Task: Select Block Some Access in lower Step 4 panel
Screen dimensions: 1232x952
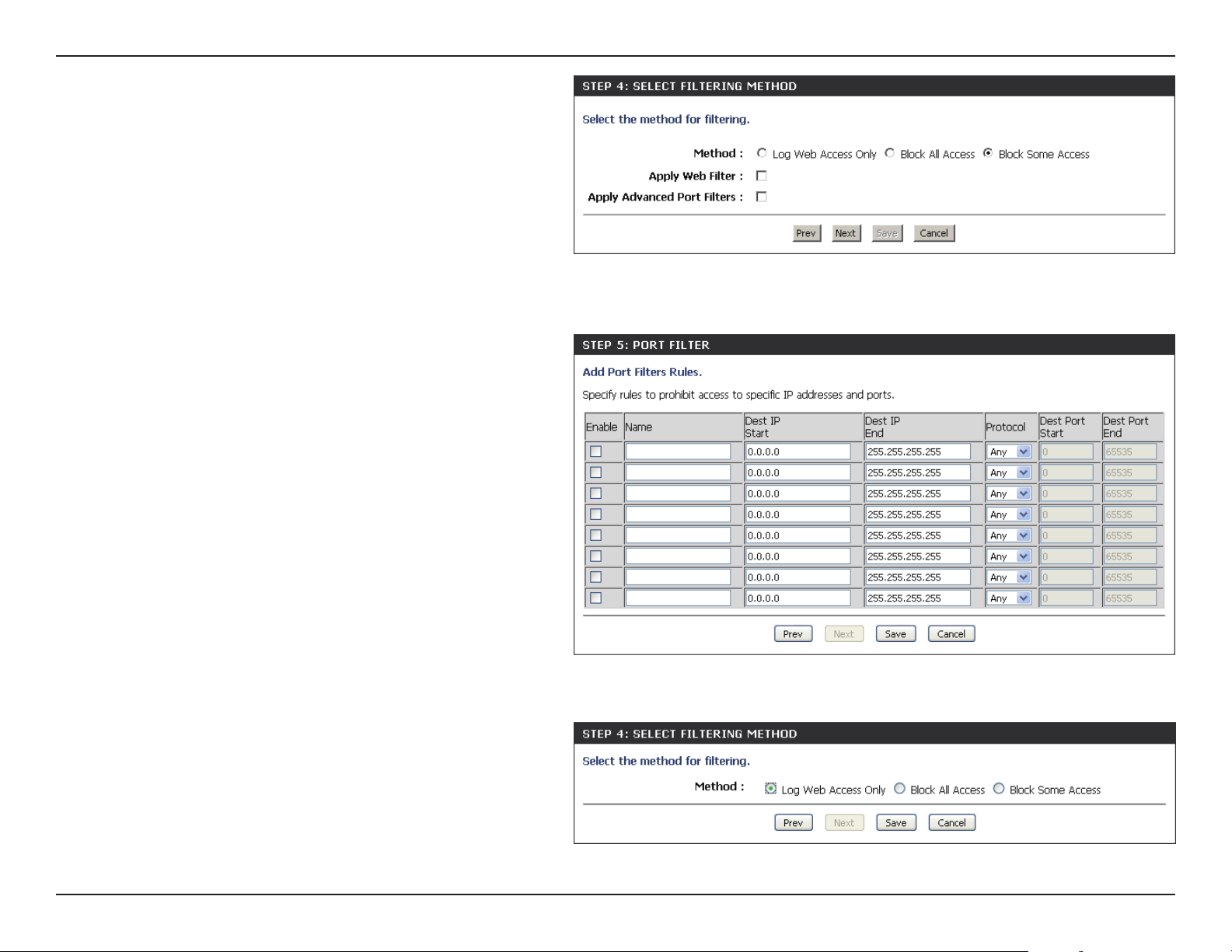Action: coord(999,788)
